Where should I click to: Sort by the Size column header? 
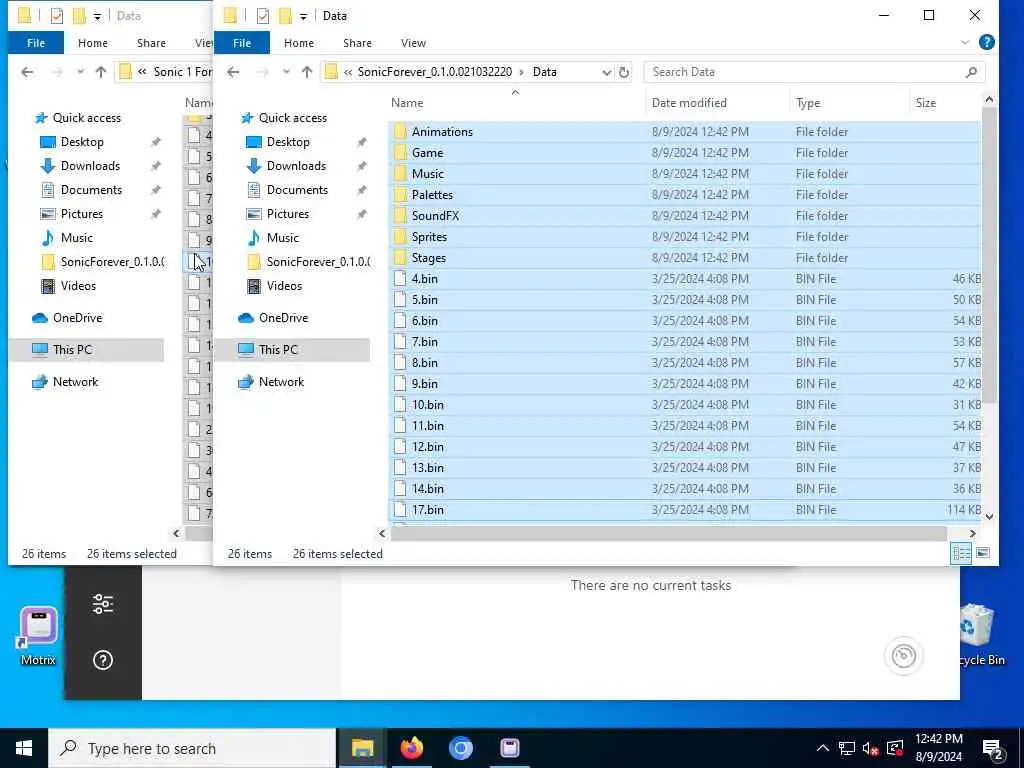(x=945, y=103)
